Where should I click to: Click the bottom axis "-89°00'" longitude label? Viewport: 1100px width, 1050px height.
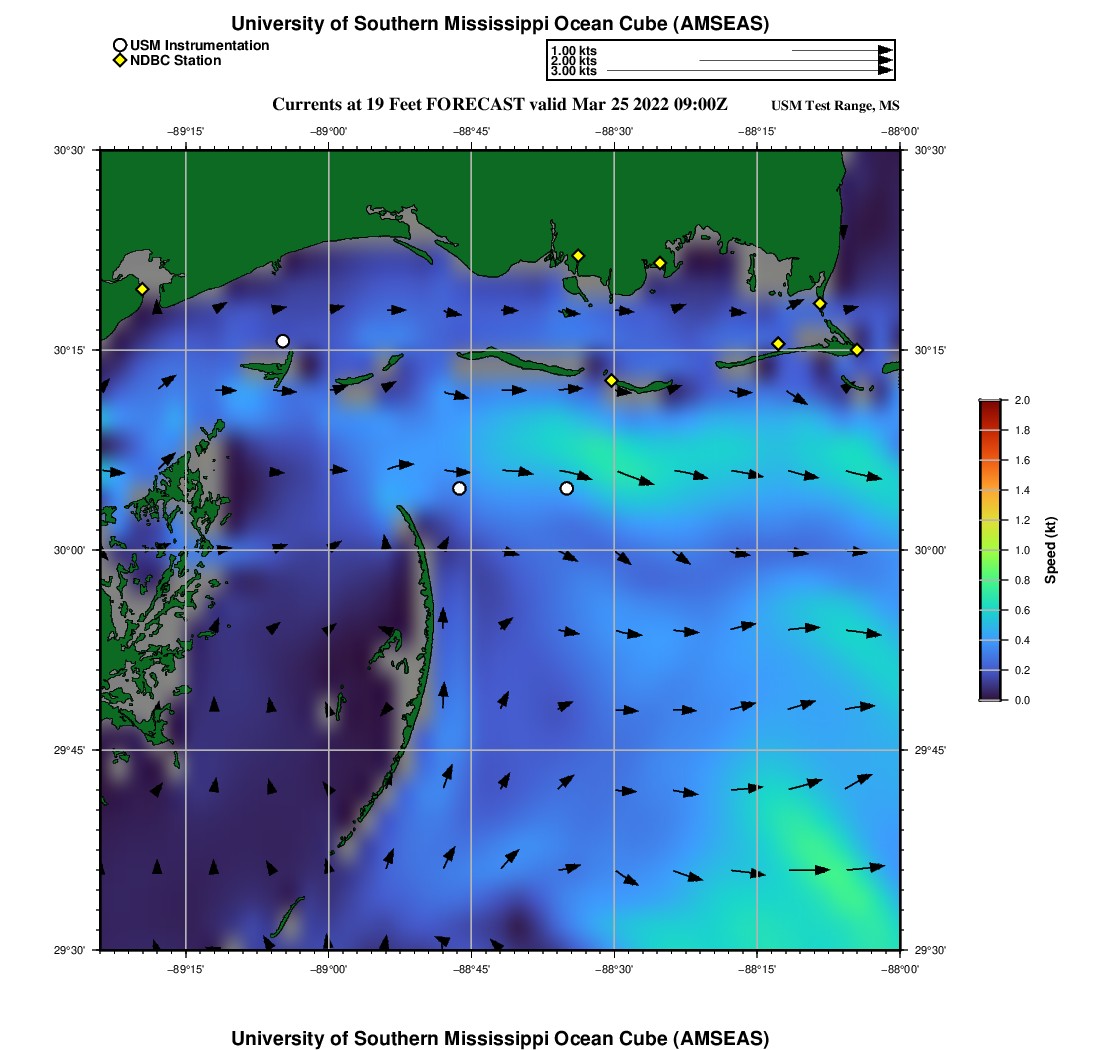(328, 969)
